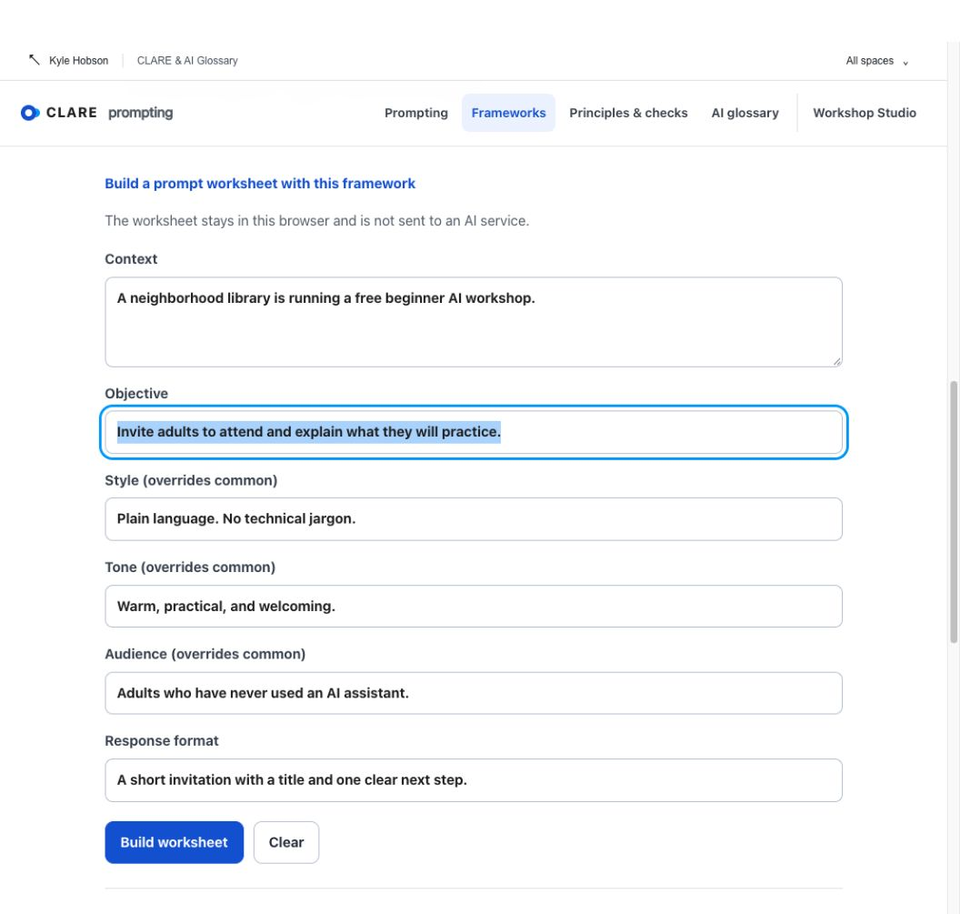Click the CLARE & AI Glossary breadcrumb
The image size is (960, 914).
click(187, 61)
